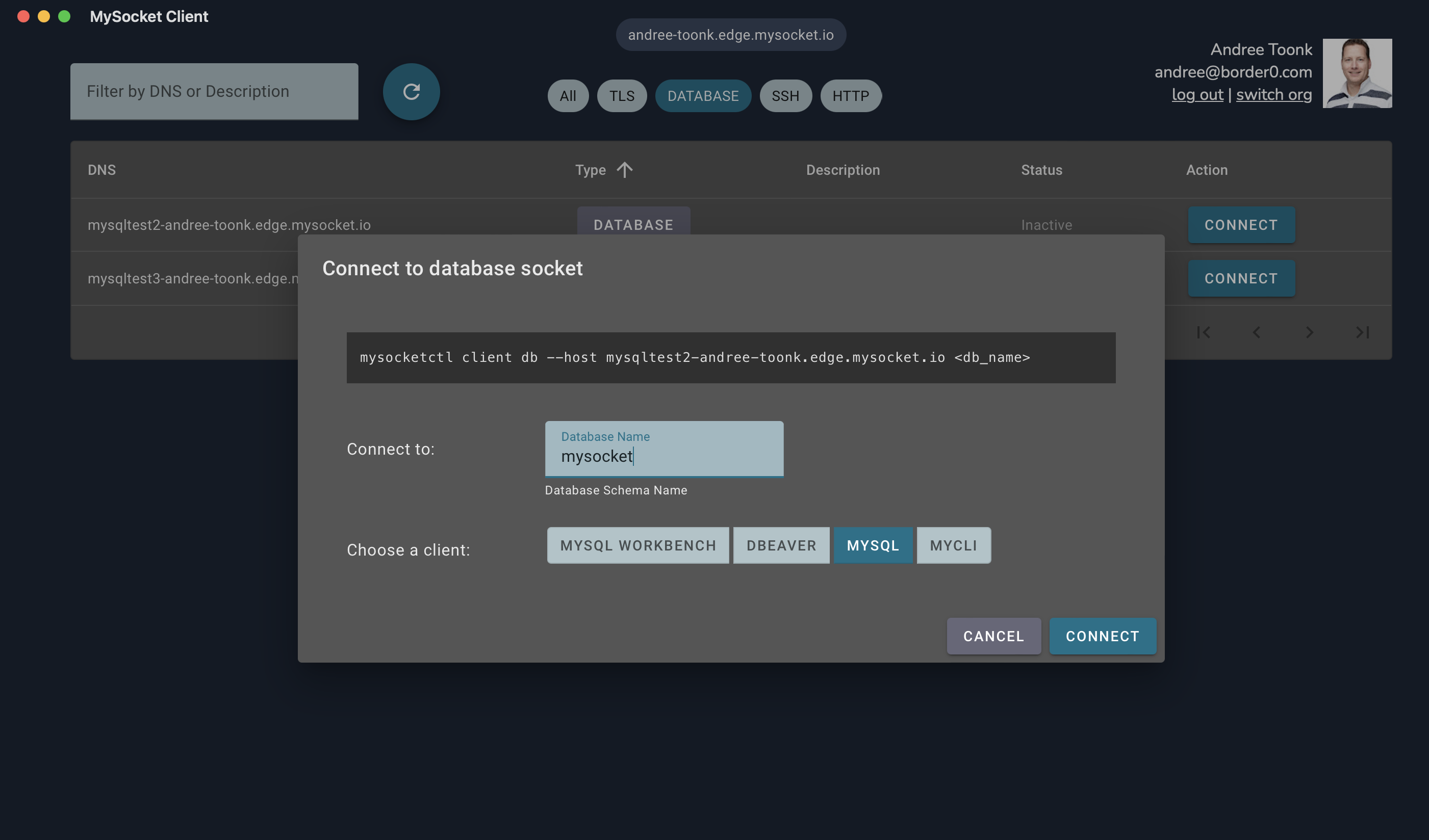
Task: Click the sort arrow next to Type
Action: coord(624,170)
